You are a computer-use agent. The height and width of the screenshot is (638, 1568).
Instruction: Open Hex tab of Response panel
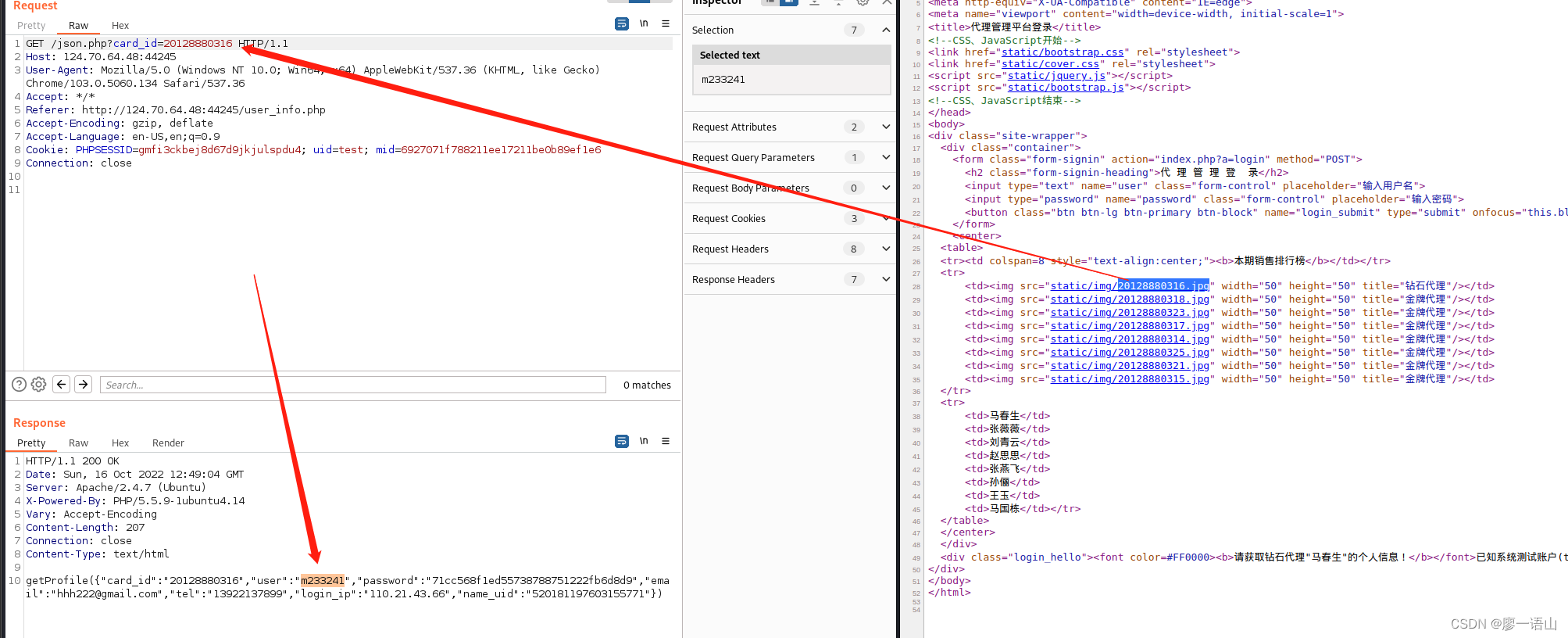tap(120, 443)
